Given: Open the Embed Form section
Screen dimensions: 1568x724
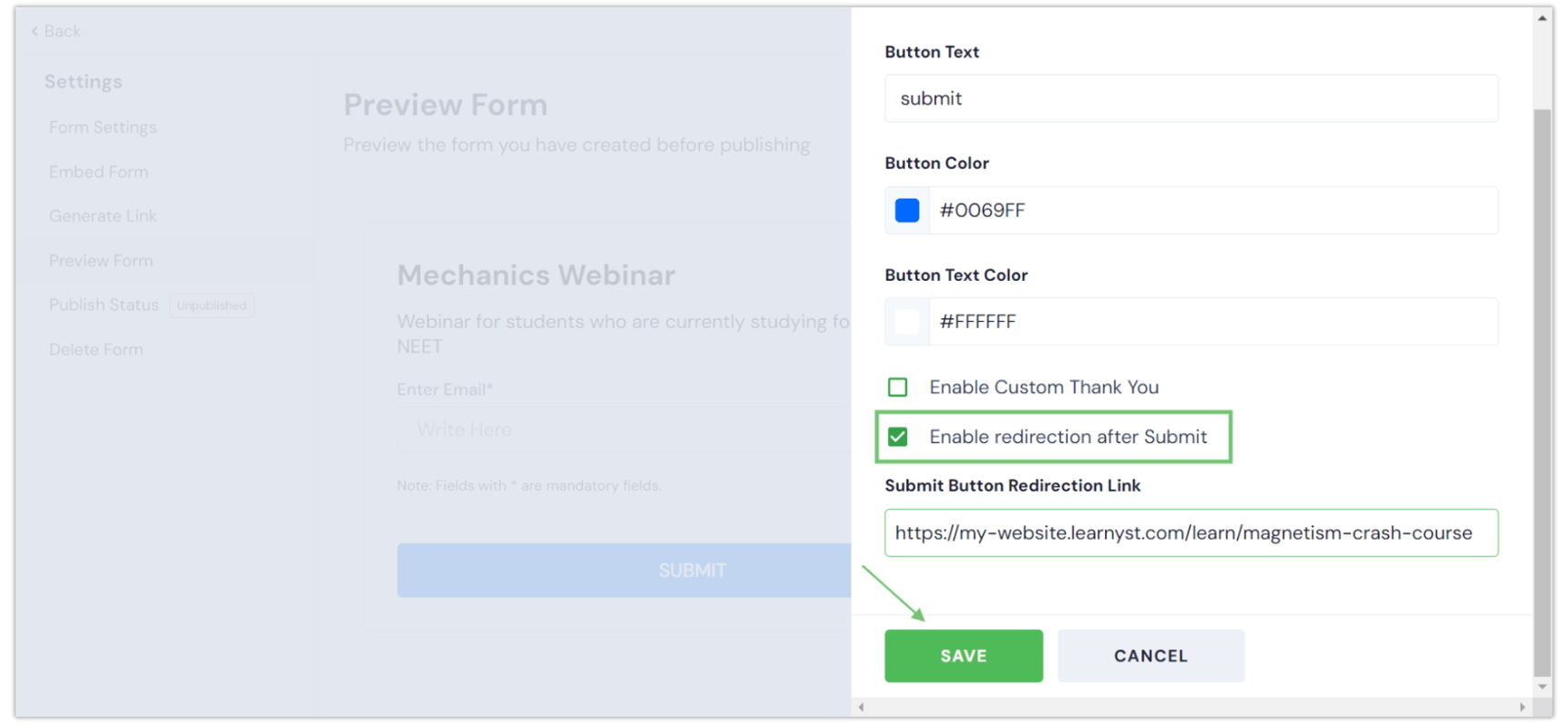Looking at the screenshot, I should pos(98,171).
